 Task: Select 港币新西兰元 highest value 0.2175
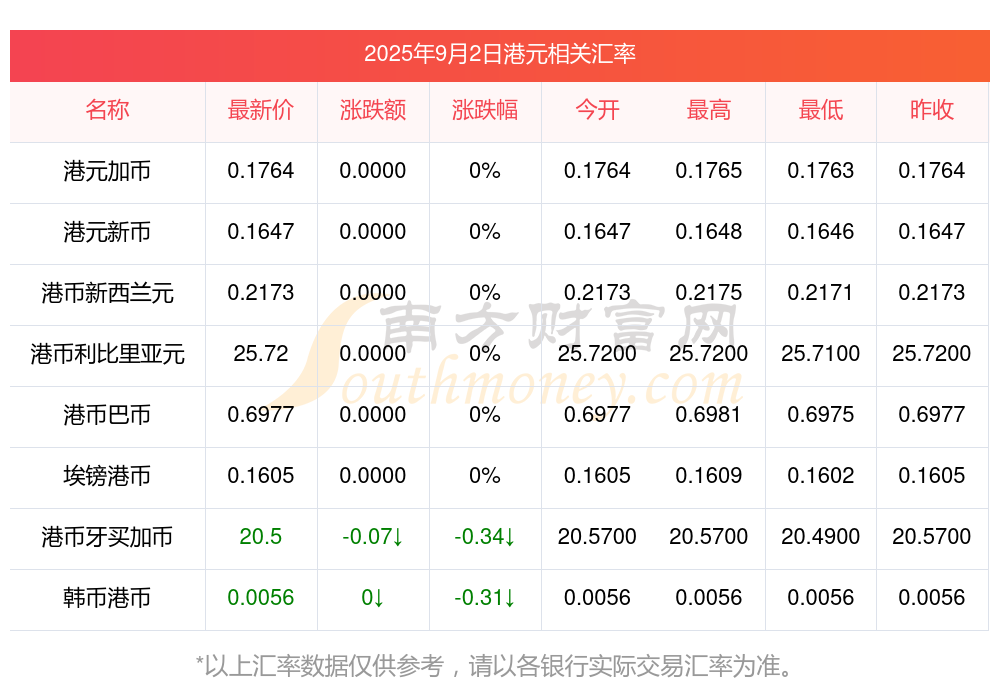[x=709, y=292]
